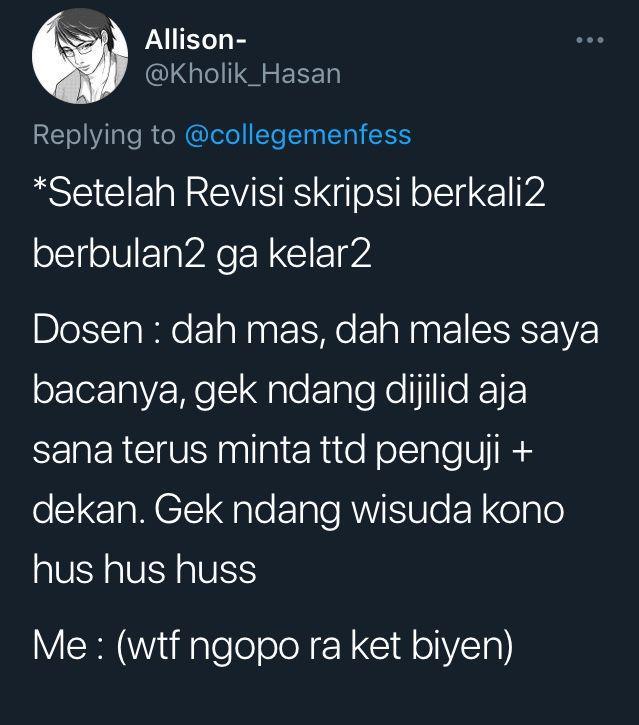
Task: Open the three-dot more options menu
Action: (x=590, y=40)
